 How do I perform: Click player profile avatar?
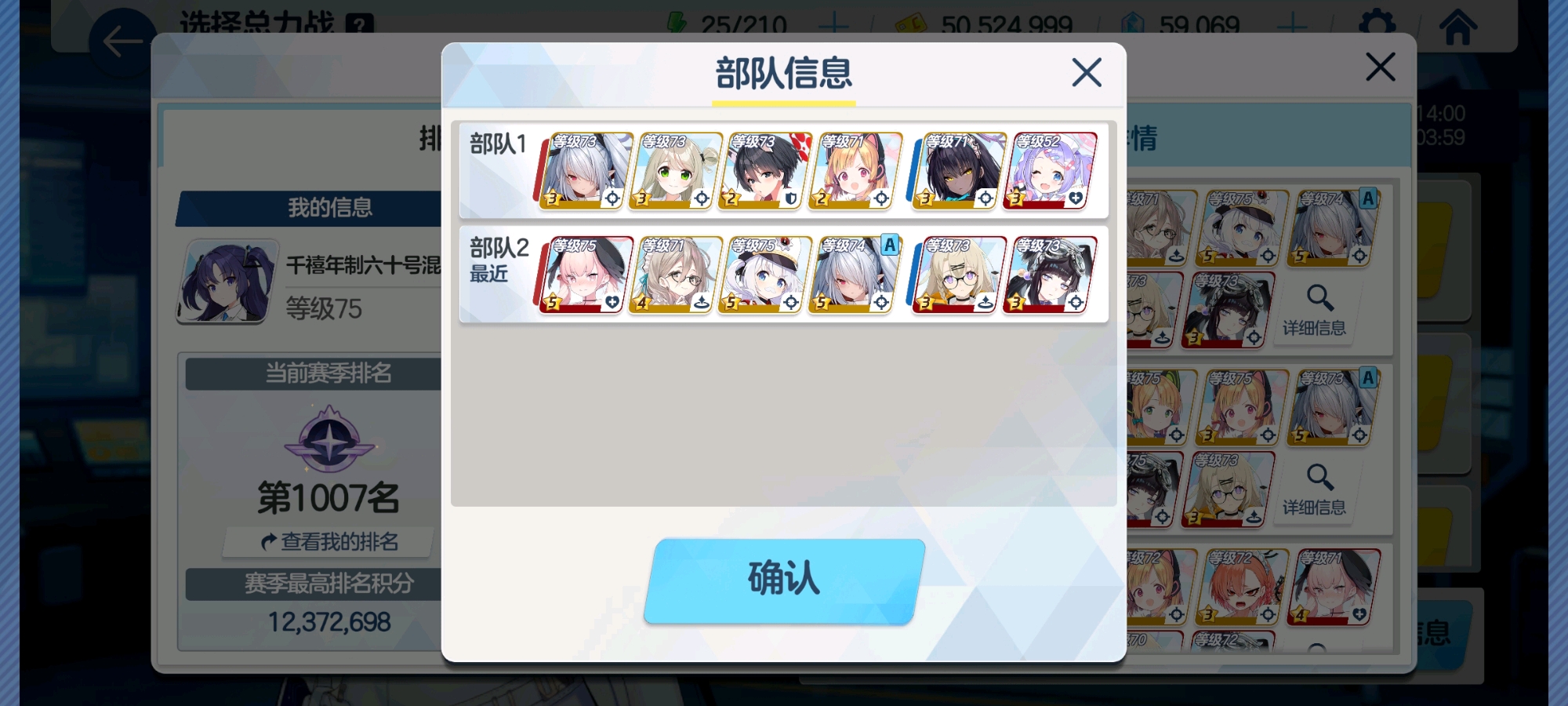click(227, 281)
